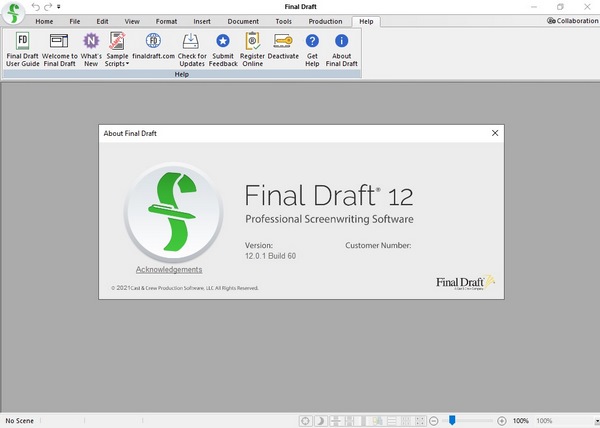Screen dimensions: 600x428
Task: Click About Final Draft in the ribbon
Action: 341,50
